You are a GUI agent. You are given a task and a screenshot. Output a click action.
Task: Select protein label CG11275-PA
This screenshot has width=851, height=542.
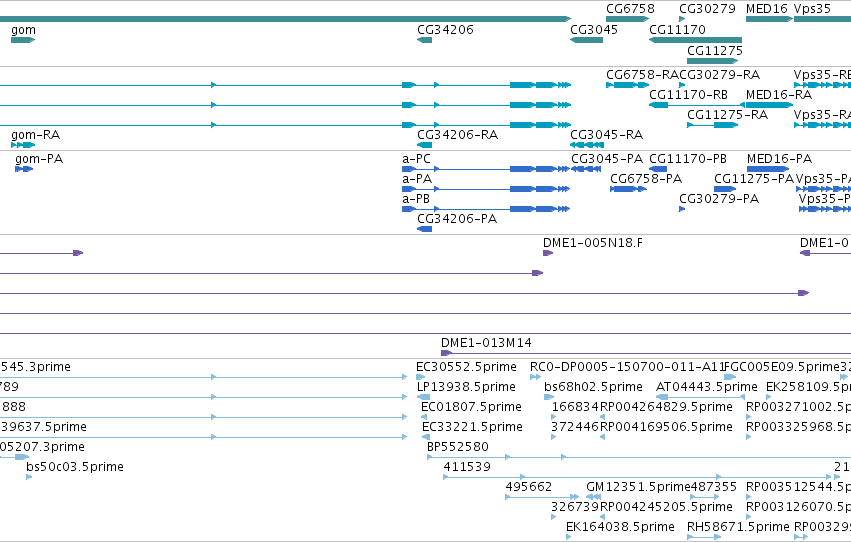(754, 179)
